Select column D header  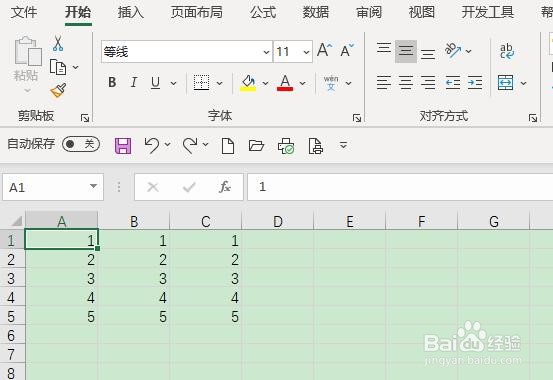(278, 222)
